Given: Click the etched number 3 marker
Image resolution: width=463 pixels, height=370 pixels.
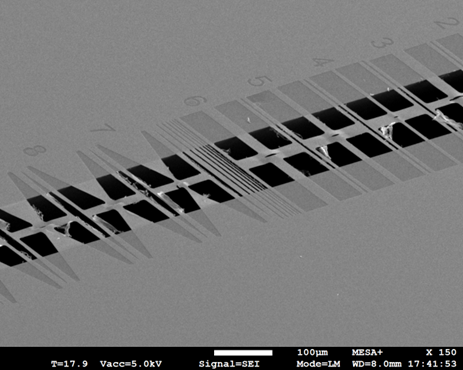Looking at the screenshot, I should (x=382, y=43).
